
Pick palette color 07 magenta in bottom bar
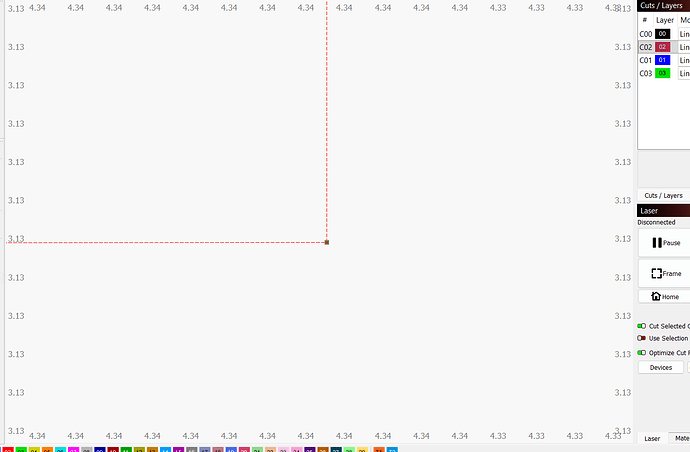73,450
